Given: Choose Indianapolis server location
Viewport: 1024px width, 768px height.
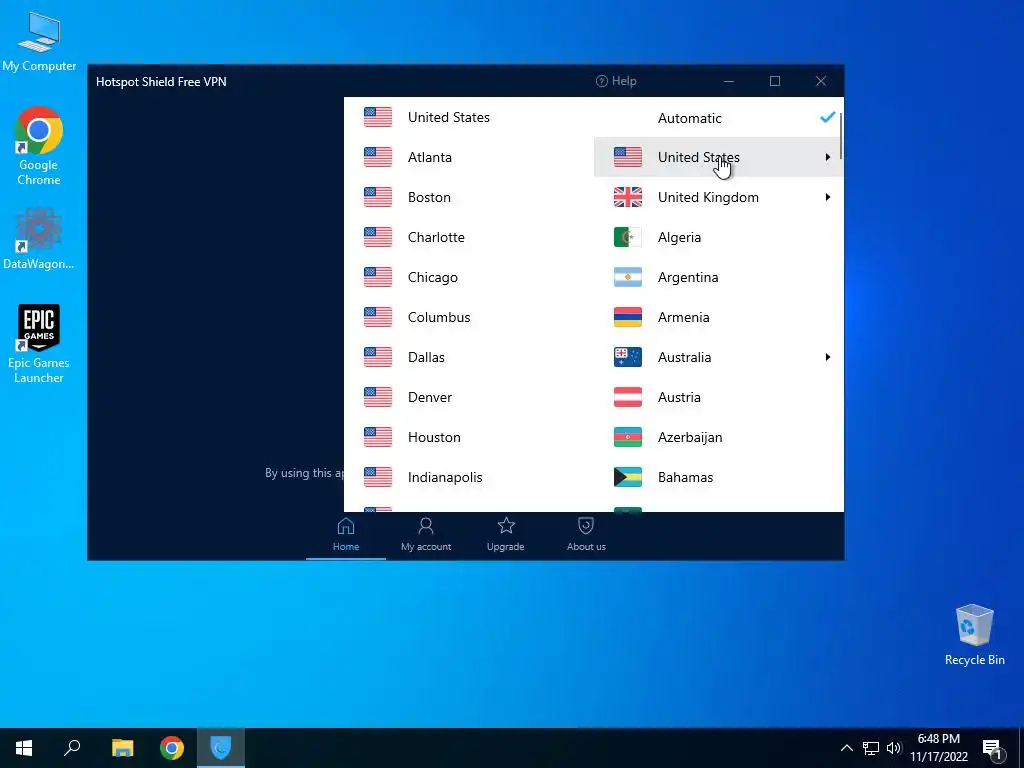Looking at the screenshot, I should click(x=469, y=477).
